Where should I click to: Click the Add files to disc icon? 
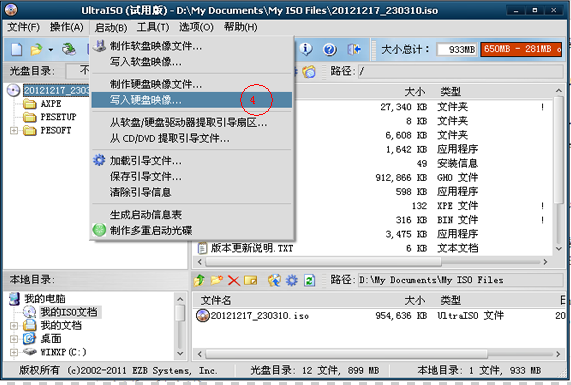[x=274, y=280]
